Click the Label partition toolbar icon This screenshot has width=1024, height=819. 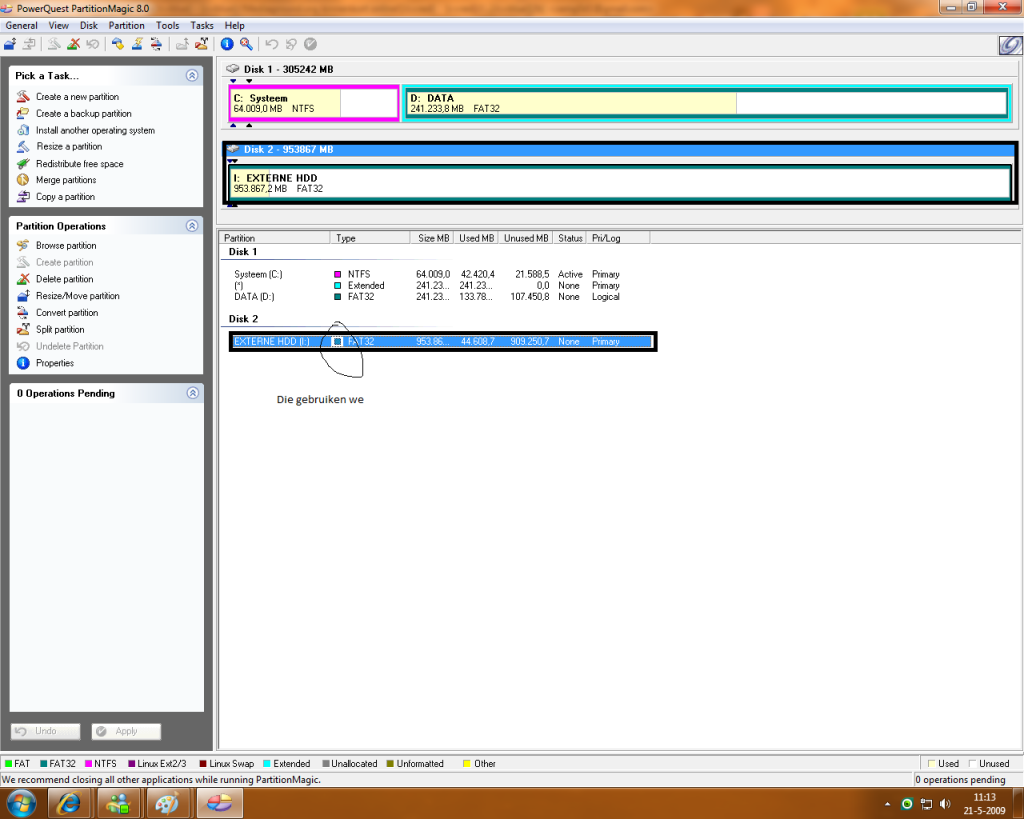[x=118, y=44]
